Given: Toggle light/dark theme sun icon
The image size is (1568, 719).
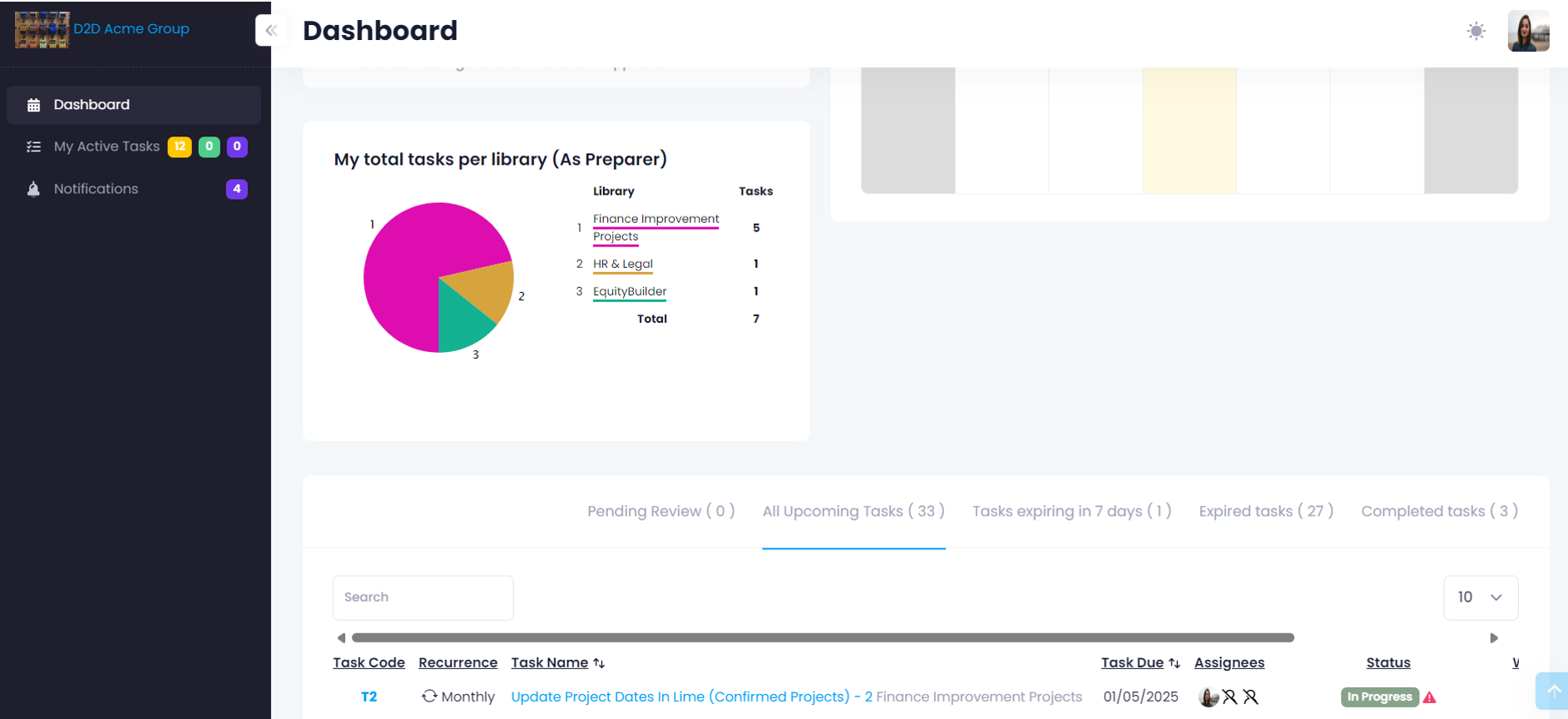Looking at the screenshot, I should coord(1476,32).
